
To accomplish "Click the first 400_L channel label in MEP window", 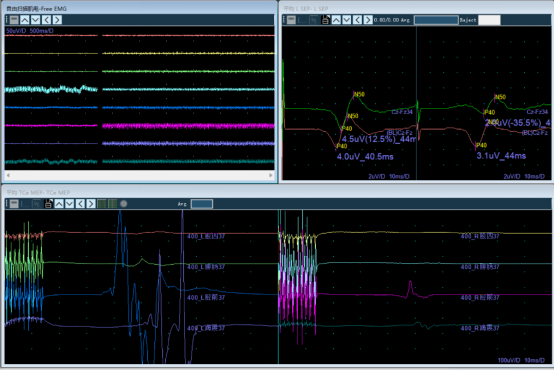I will coord(206,236).
